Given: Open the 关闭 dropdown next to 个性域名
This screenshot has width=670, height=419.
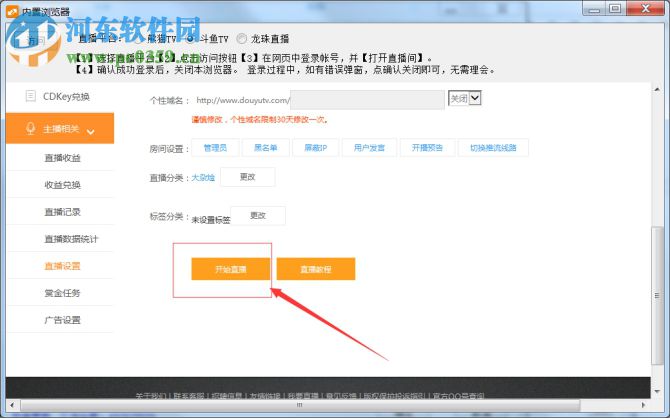Looking at the screenshot, I should 465,98.
